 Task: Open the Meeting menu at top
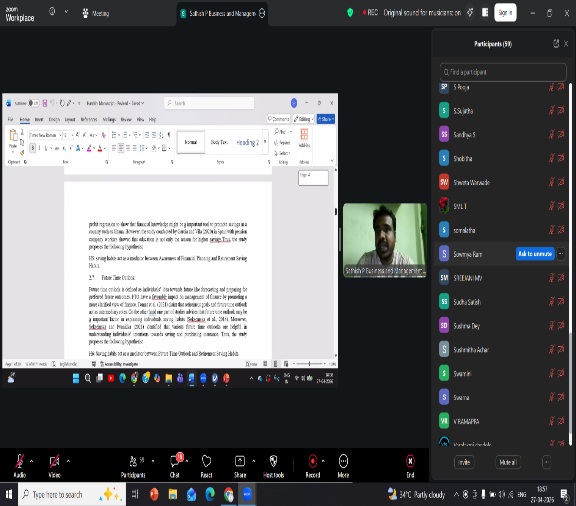click(x=96, y=14)
